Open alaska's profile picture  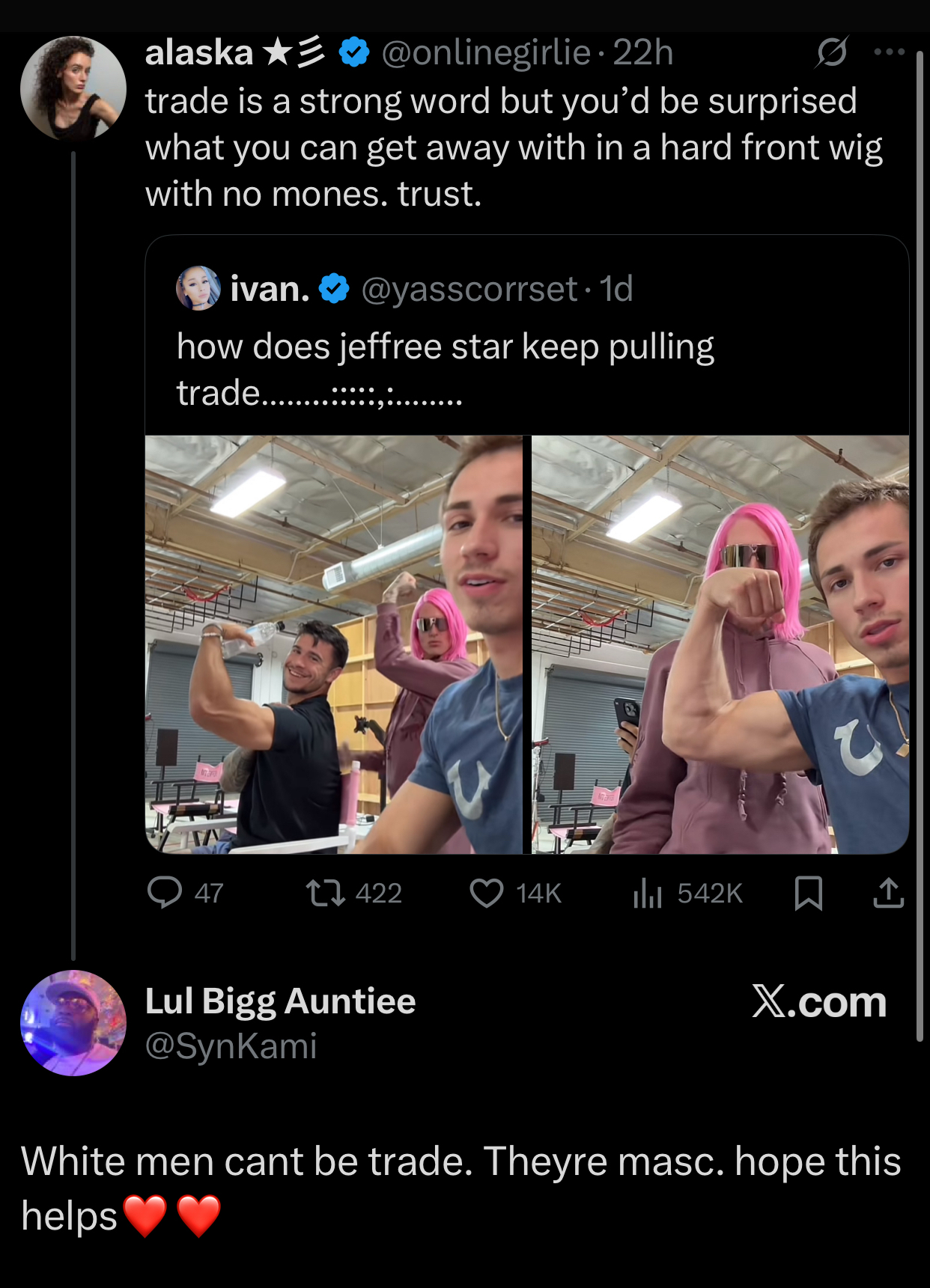click(x=73, y=88)
